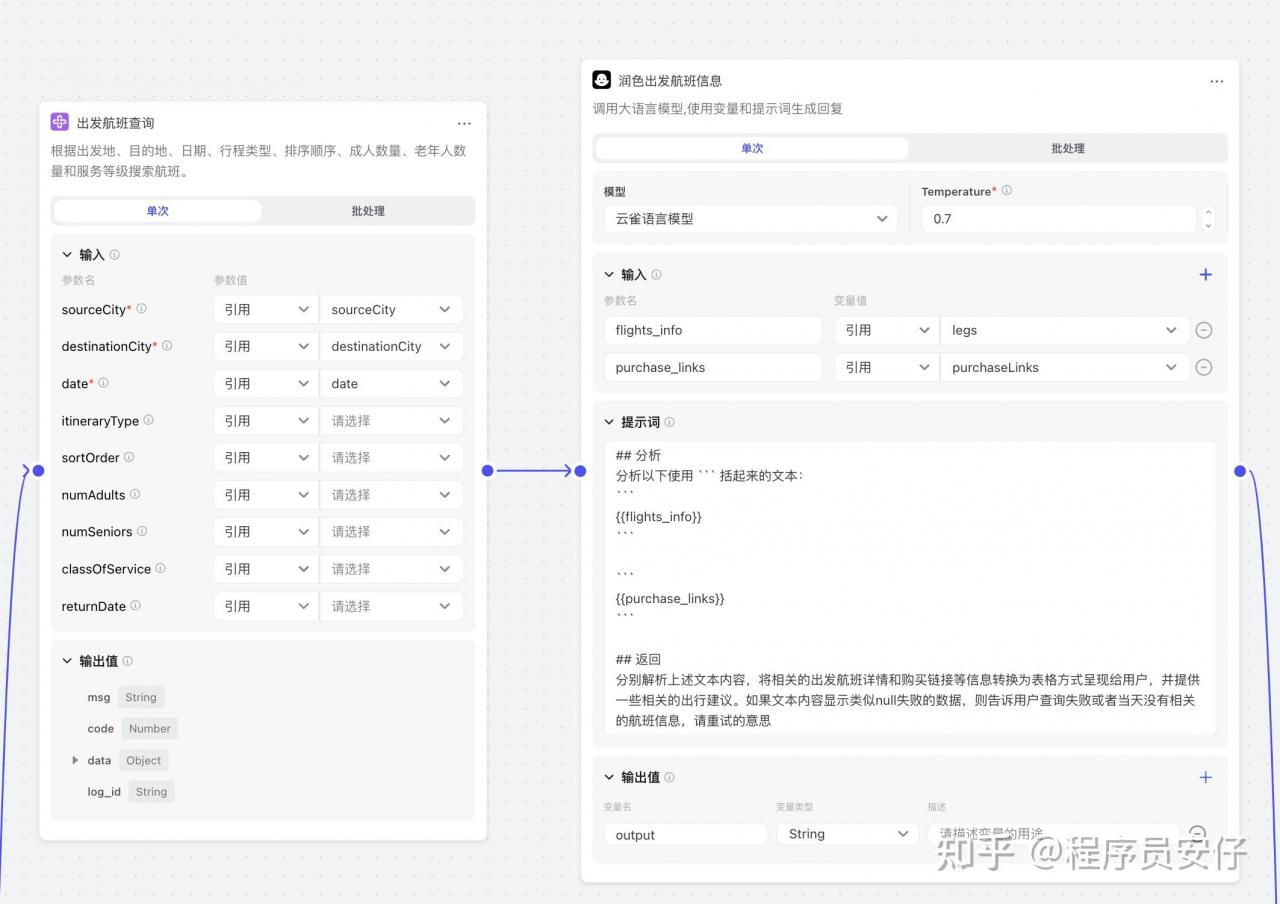Click the info icon beside date
The height and width of the screenshot is (904, 1280).
tap(103, 383)
